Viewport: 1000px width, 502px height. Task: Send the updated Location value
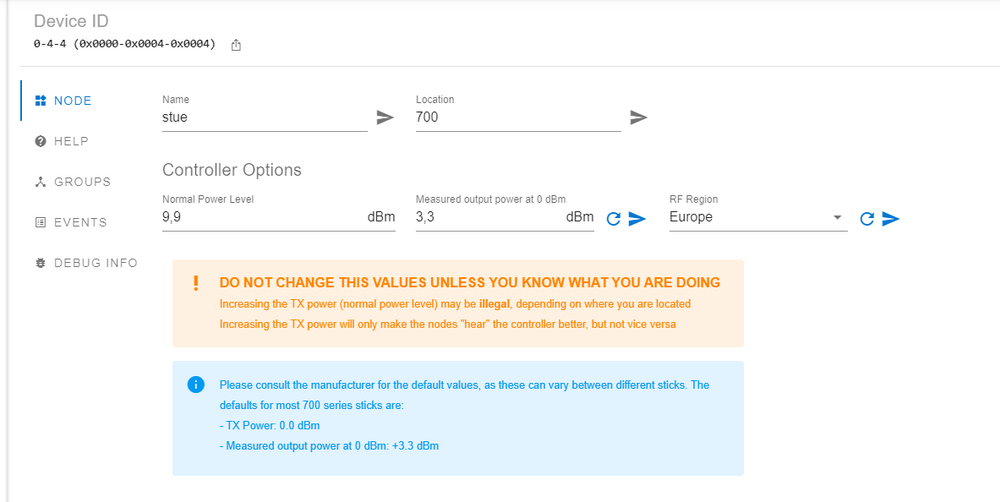(639, 117)
